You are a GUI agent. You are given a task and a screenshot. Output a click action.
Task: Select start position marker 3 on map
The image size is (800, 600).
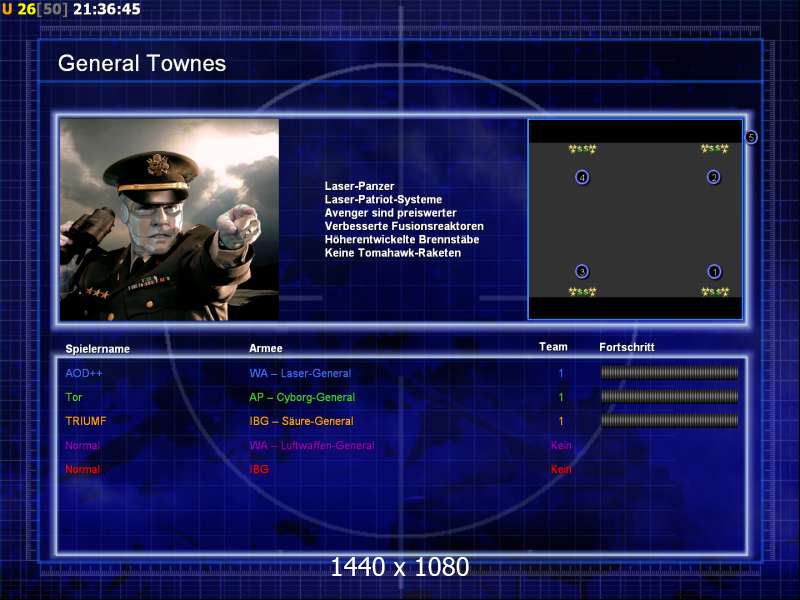582,271
